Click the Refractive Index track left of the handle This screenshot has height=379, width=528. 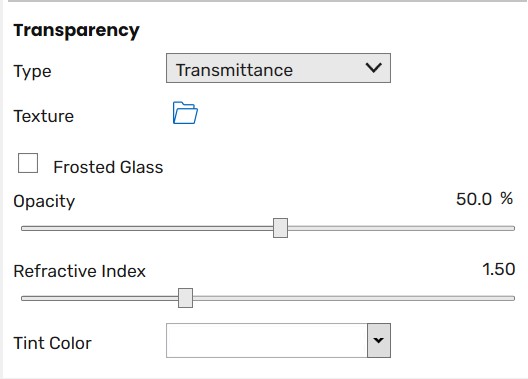[100, 298]
